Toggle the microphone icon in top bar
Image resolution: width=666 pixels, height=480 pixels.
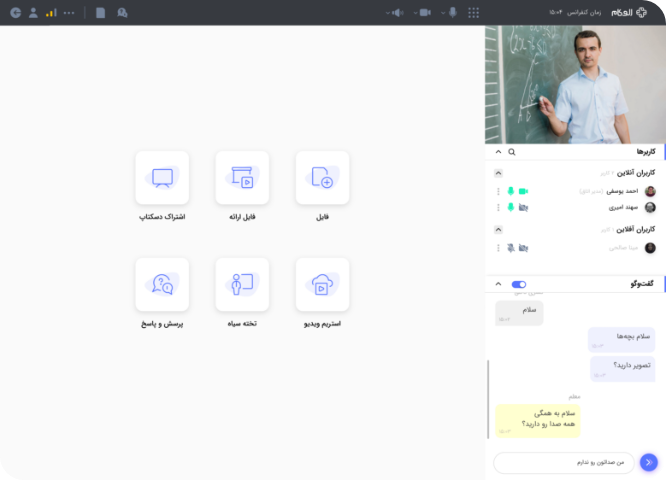click(x=453, y=13)
